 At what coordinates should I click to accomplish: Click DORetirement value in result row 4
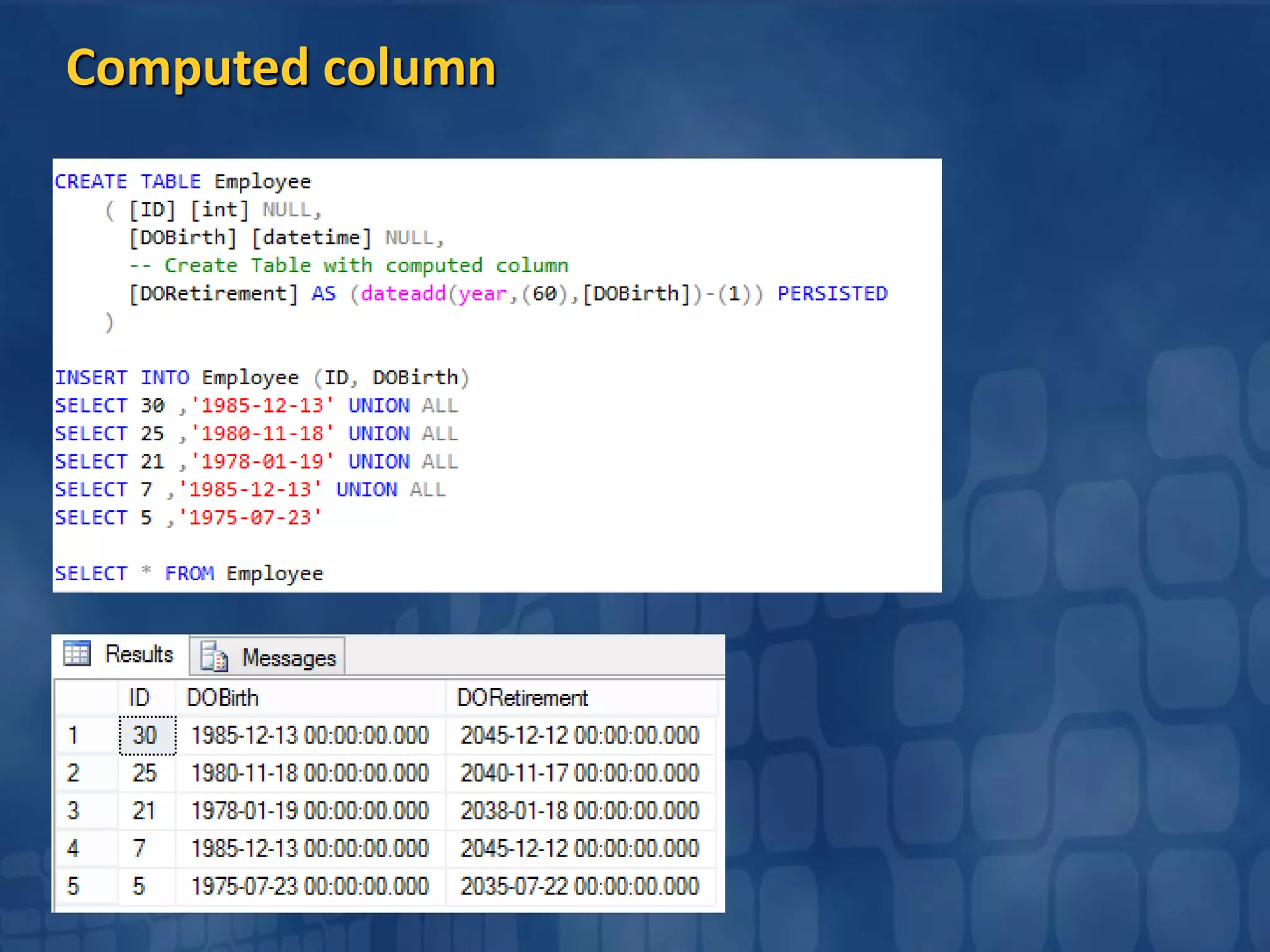click(581, 848)
